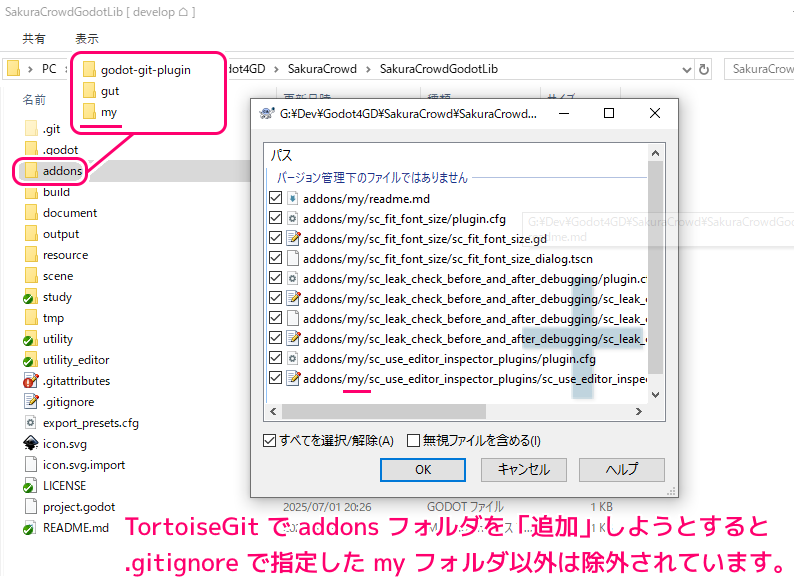Click the project.godot file icon
Image resolution: width=794 pixels, height=581 pixels.
pyautogui.click(x=31, y=507)
